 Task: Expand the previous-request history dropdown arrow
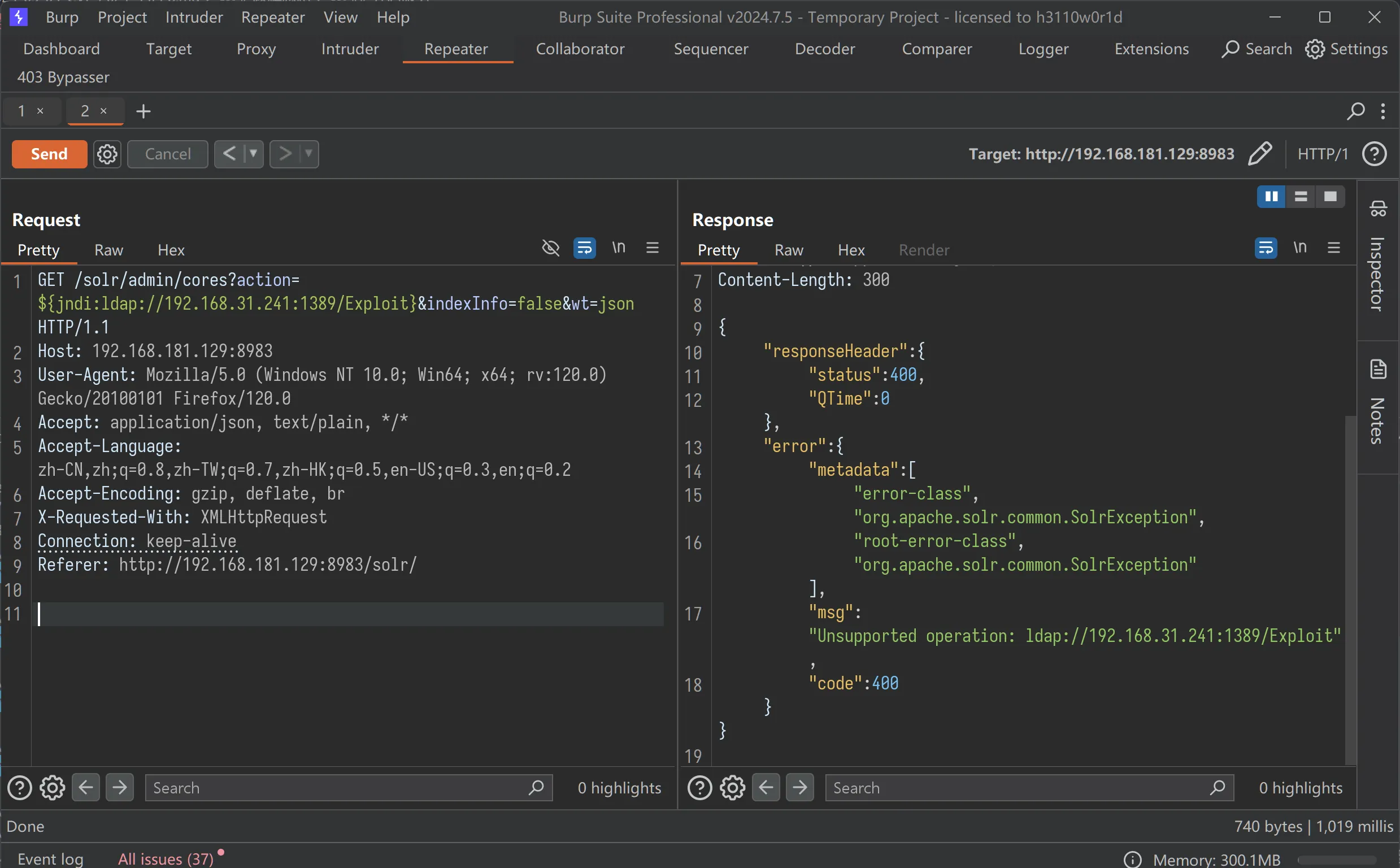click(253, 154)
